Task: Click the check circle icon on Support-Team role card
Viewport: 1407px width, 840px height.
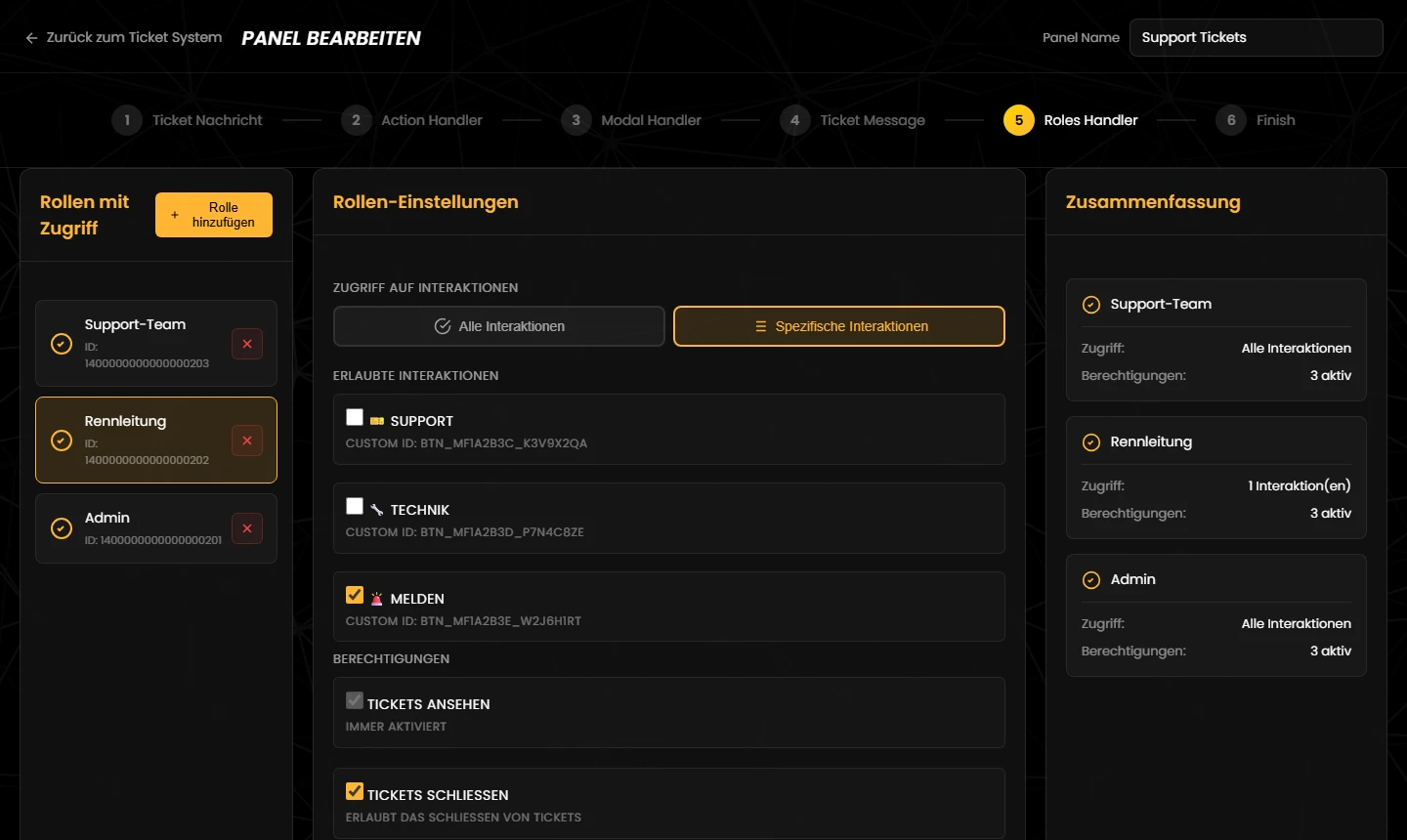Action: 62,344
